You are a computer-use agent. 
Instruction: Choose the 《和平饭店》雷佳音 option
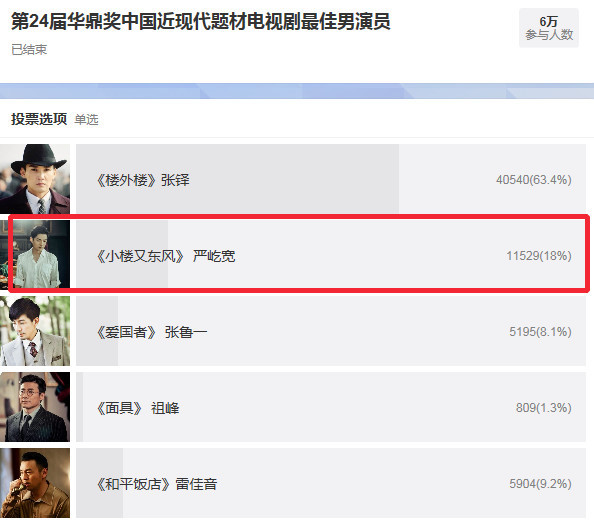coord(331,483)
